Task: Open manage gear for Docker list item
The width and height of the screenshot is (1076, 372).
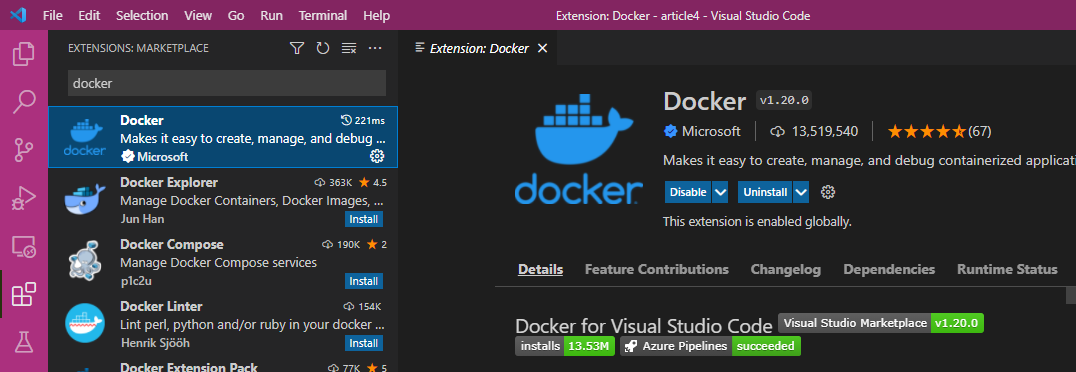Action: [x=377, y=156]
